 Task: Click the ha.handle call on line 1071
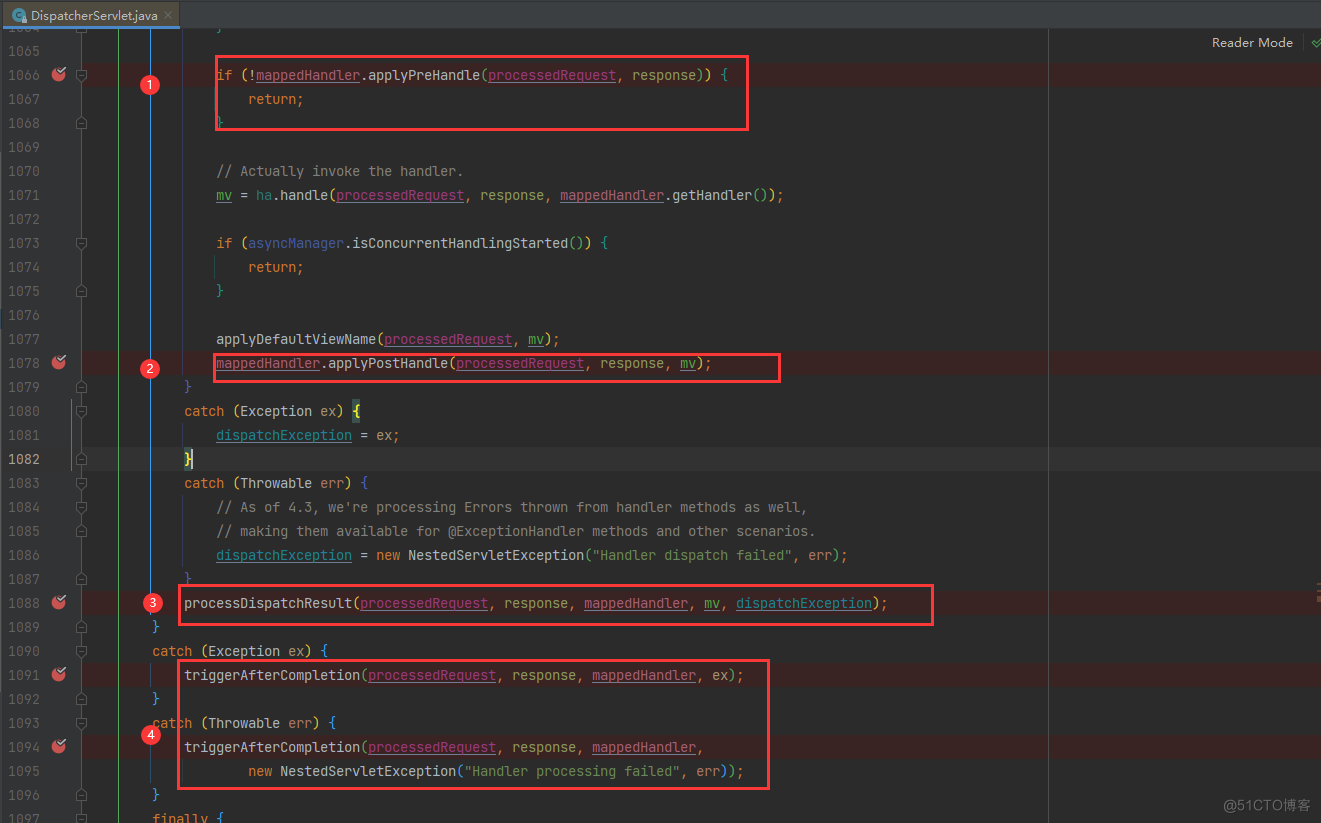(x=292, y=195)
